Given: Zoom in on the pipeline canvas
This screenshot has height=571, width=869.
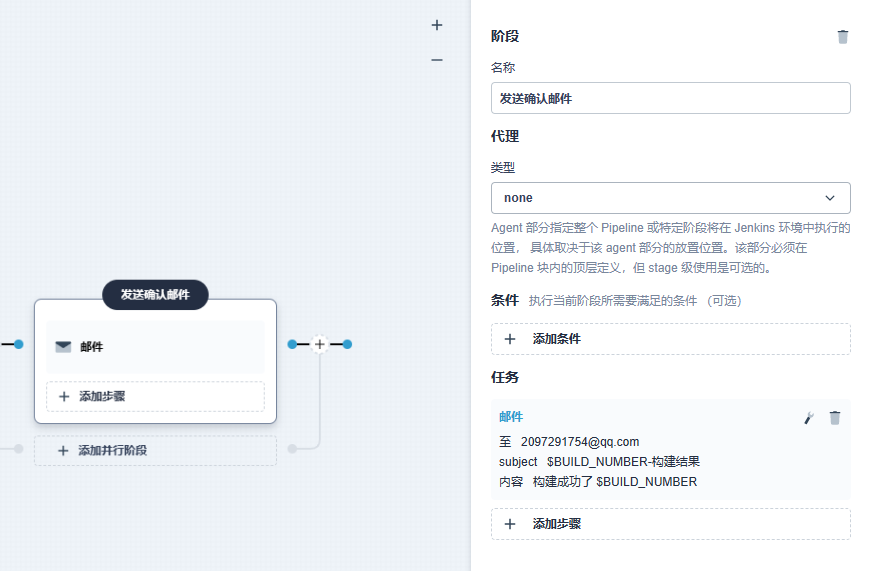Looking at the screenshot, I should click(x=437, y=25).
